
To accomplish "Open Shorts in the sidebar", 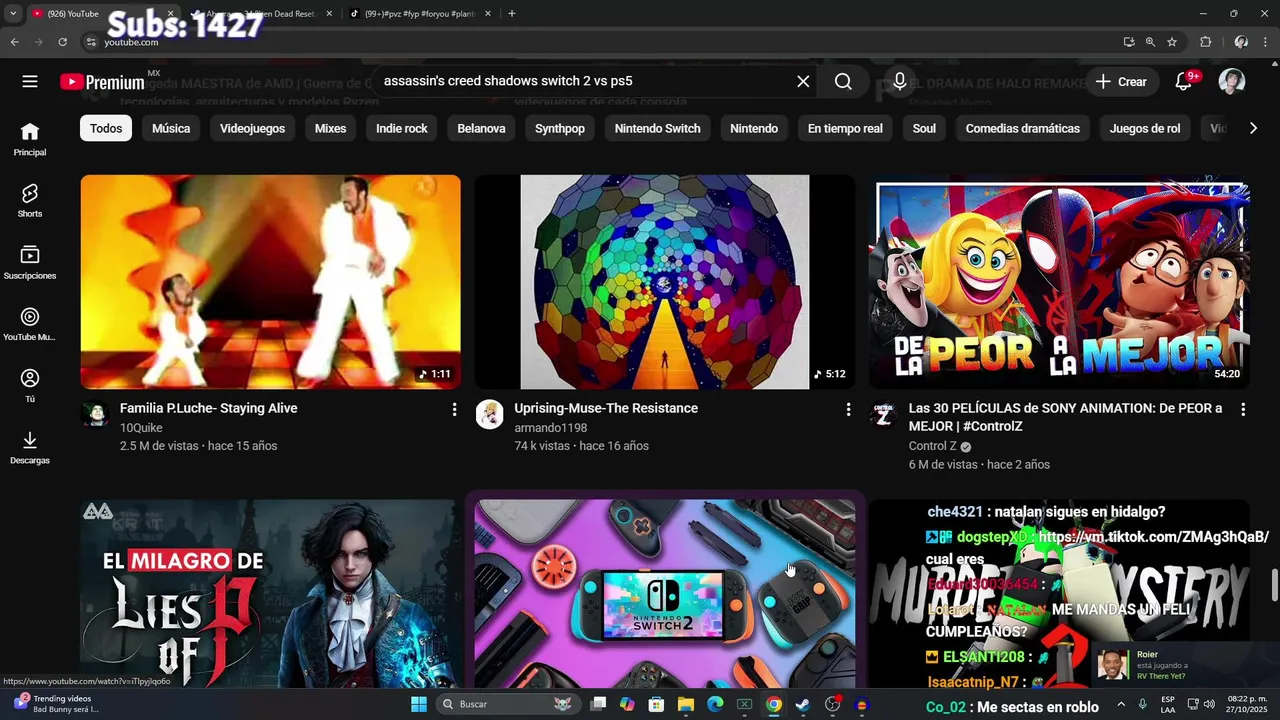I will click(30, 201).
